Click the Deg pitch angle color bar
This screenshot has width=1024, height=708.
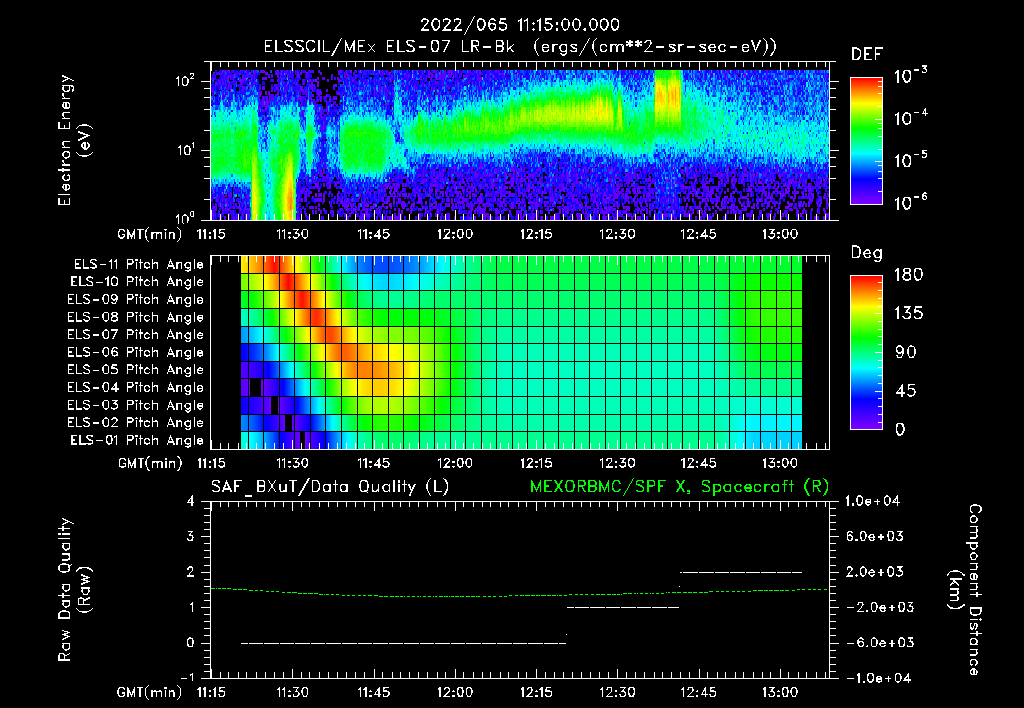click(866, 352)
